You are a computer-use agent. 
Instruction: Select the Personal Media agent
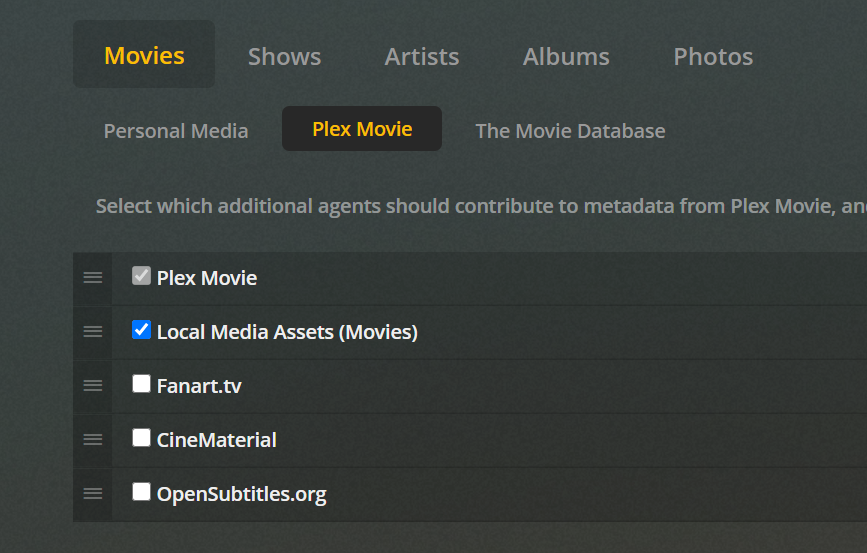coord(176,131)
